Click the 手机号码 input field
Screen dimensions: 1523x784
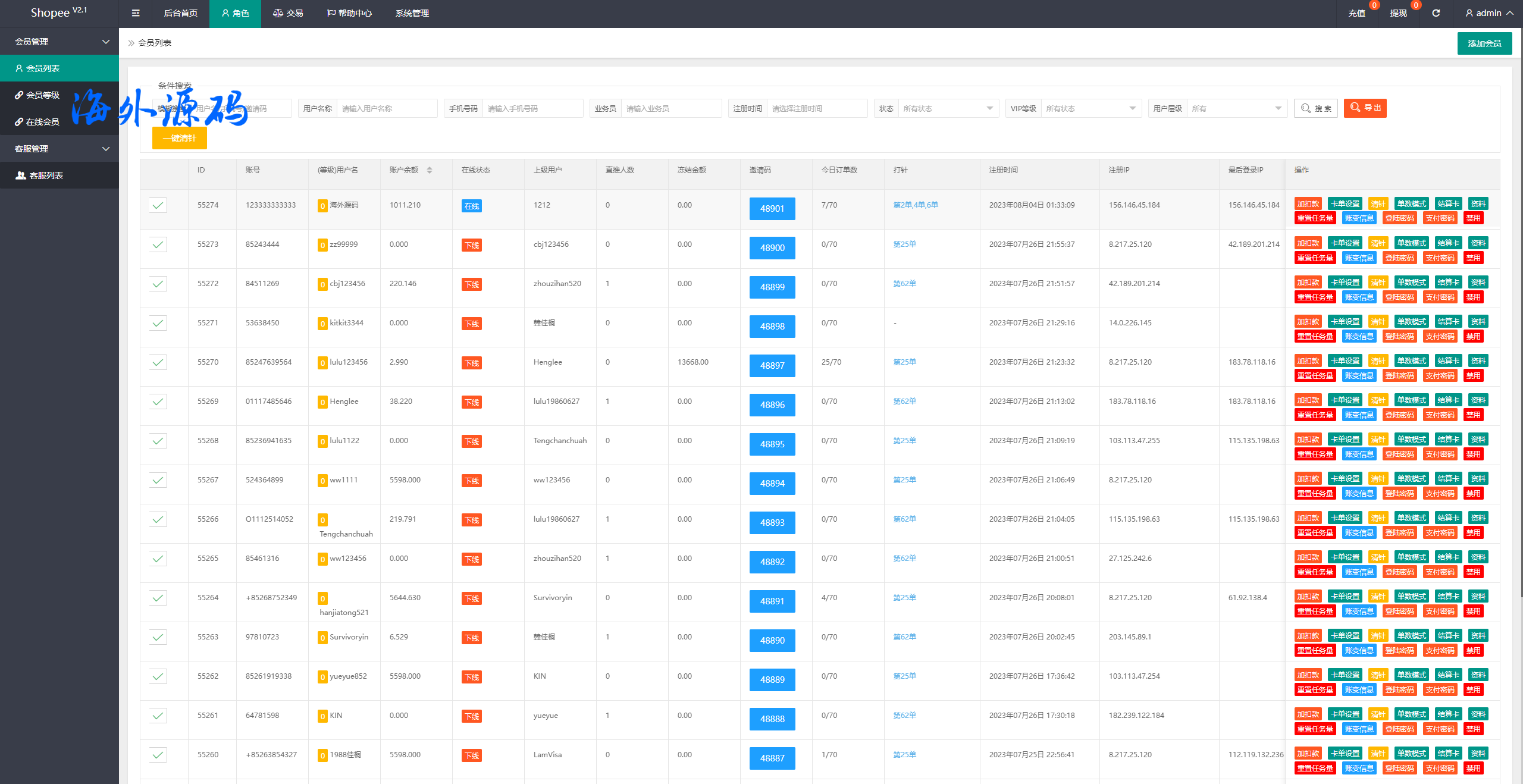(x=532, y=108)
